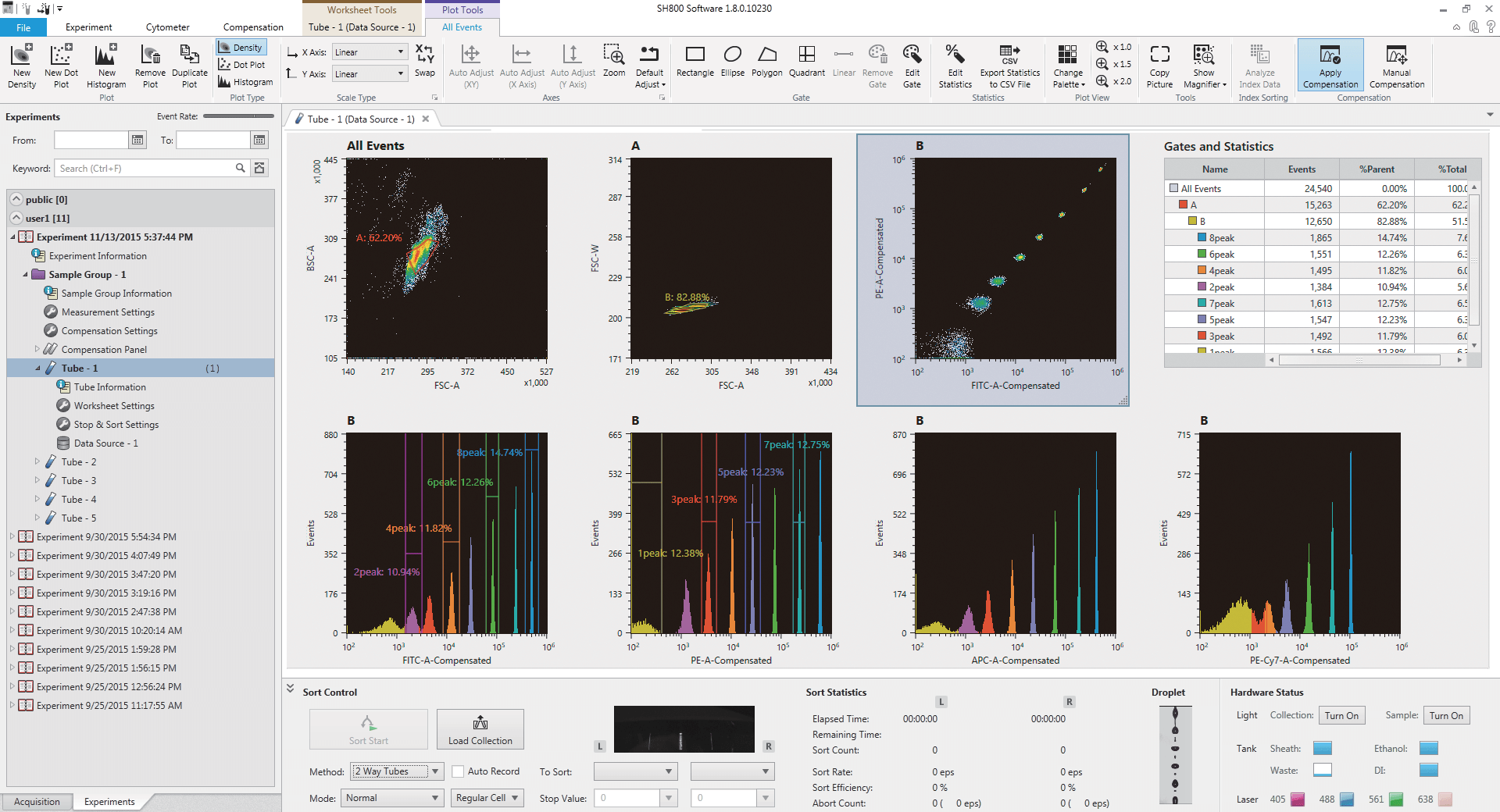Select the Dot Plot plot type

click(242, 64)
